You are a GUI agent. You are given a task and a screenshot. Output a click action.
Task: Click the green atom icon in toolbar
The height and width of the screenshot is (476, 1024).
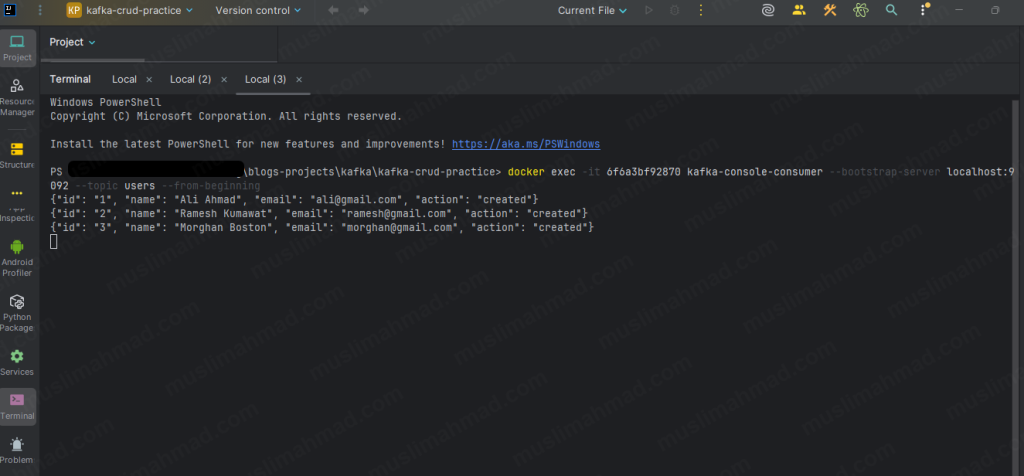coord(861,10)
